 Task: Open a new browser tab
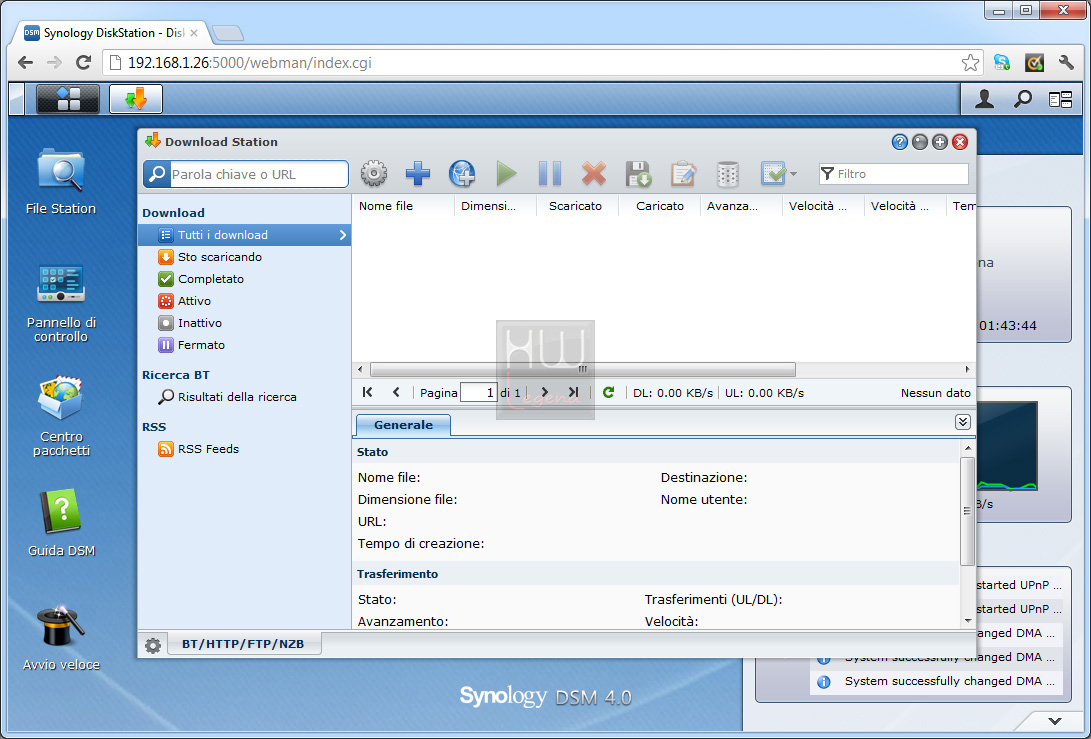click(228, 33)
